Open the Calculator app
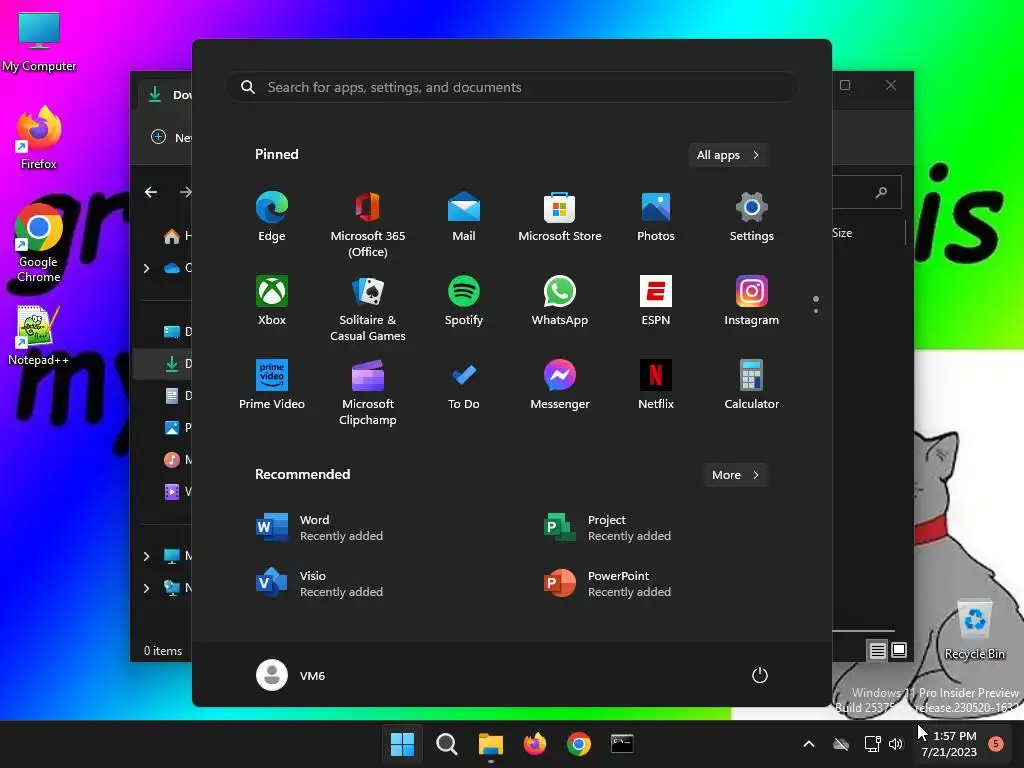 (x=752, y=385)
